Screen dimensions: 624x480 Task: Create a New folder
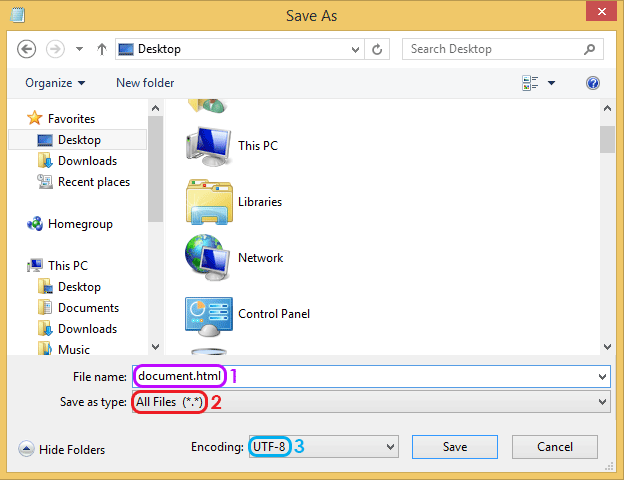click(x=145, y=83)
